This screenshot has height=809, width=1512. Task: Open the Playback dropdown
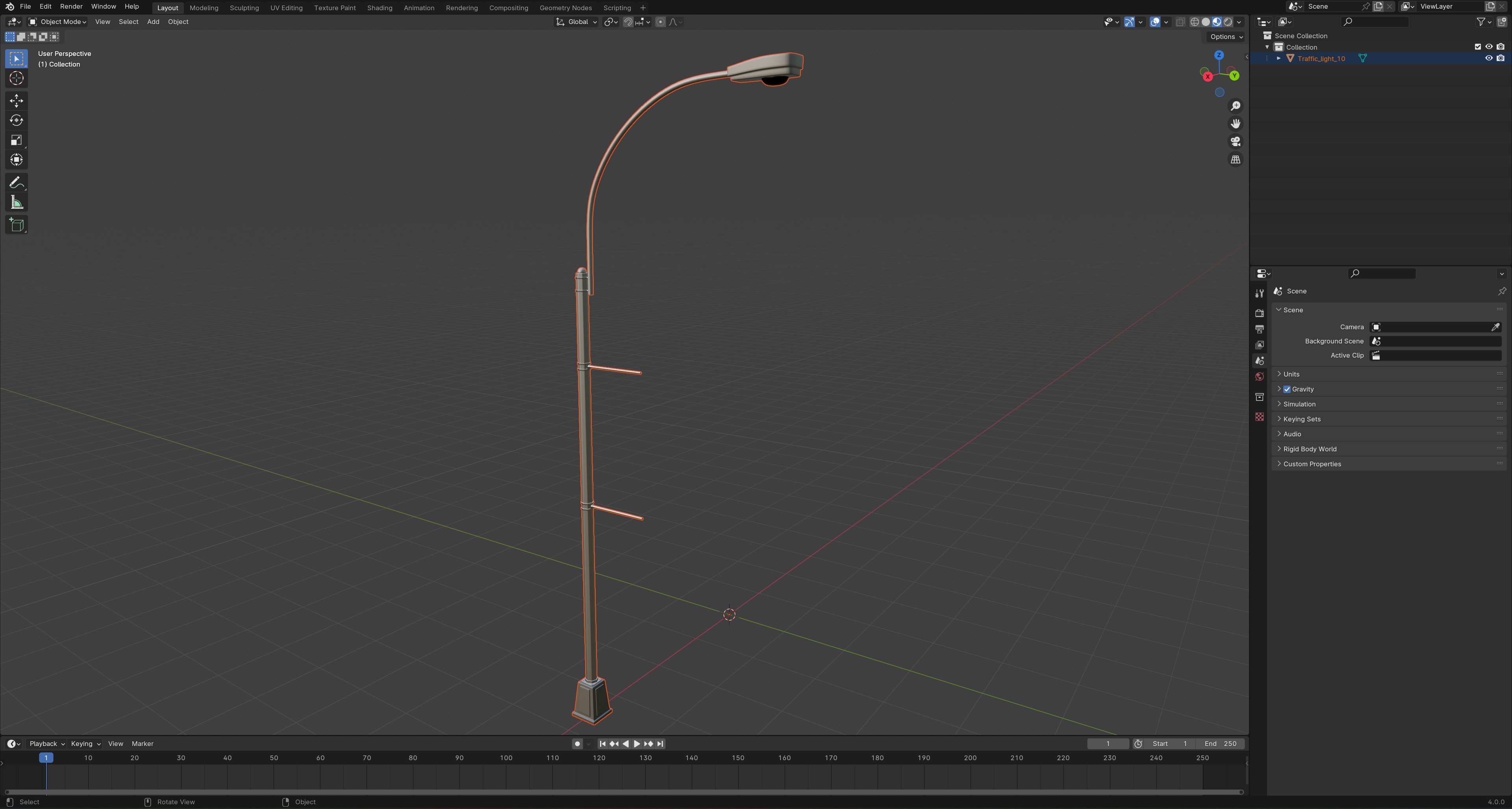click(46, 744)
